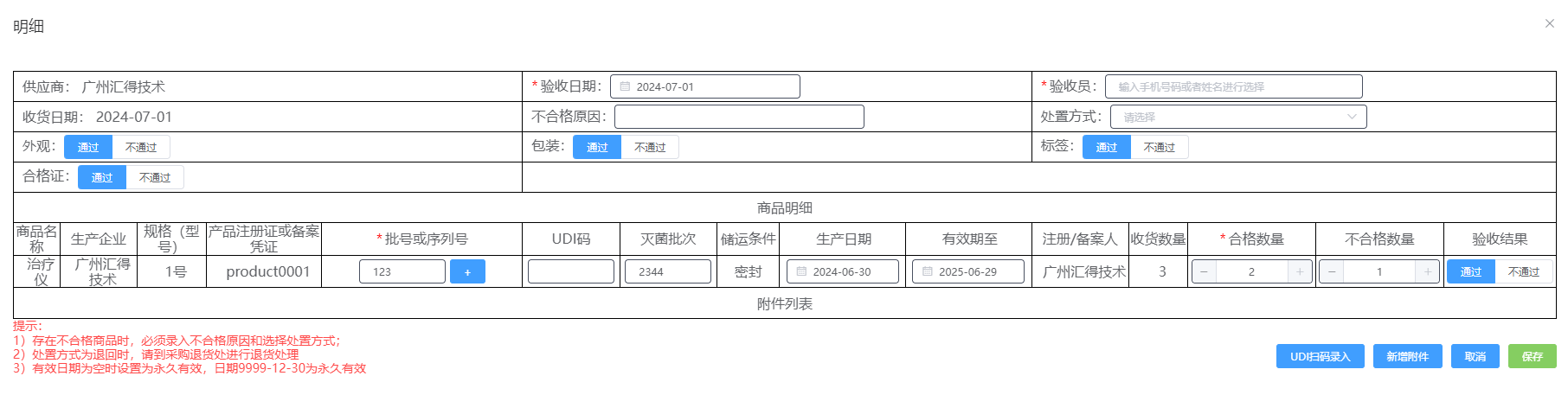Increase 合格数量 with the plus stepper
Viewport: 1568px width, 395px height.
click(1299, 271)
